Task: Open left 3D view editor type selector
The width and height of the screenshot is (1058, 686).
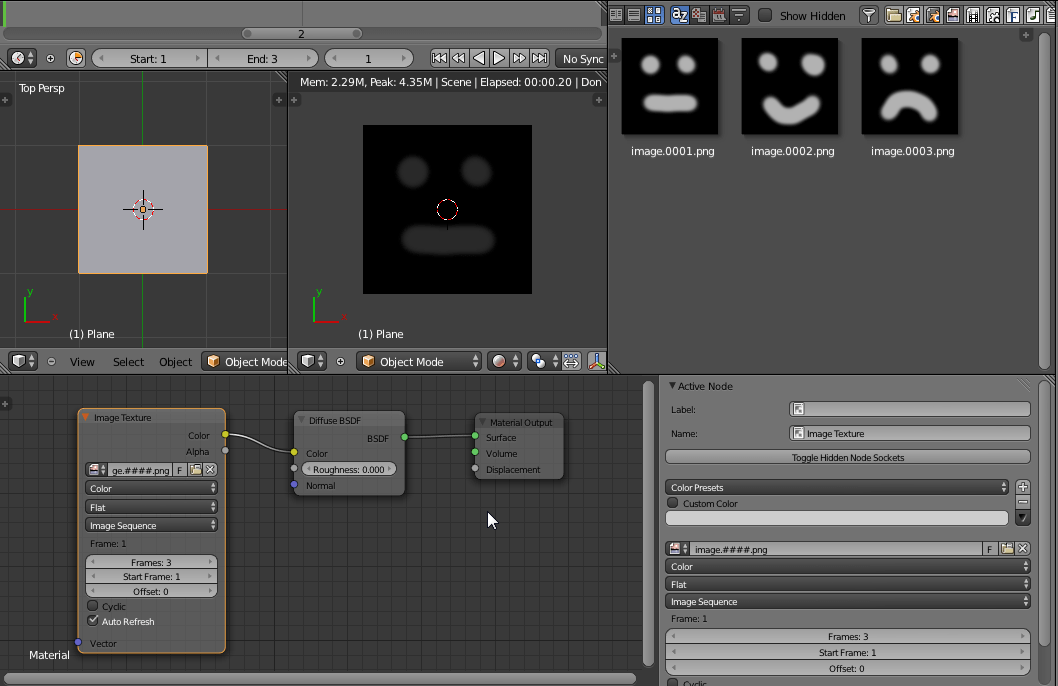Action: click(x=23, y=362)
